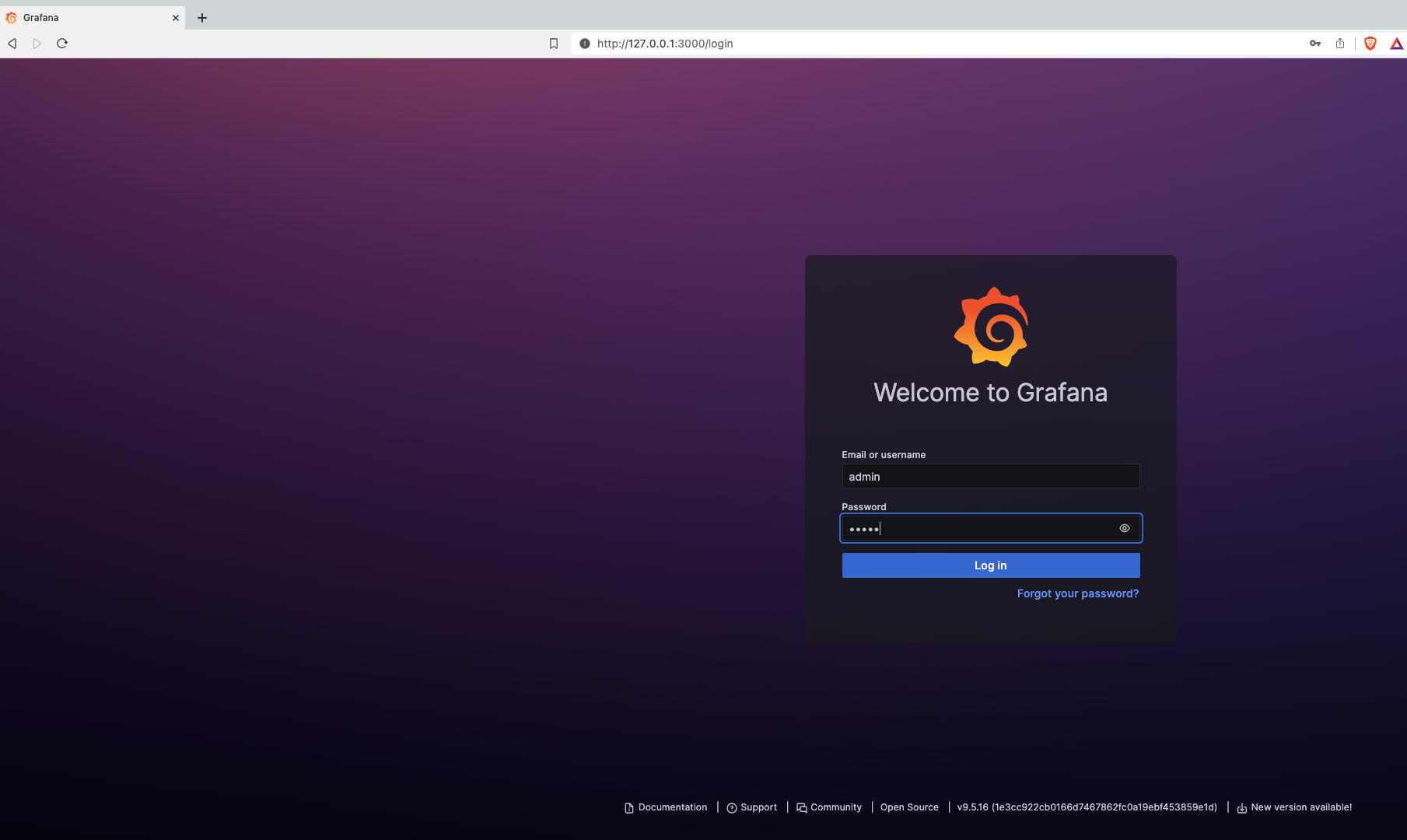Viewport: 1407px width, 840px height.
Task: Click the site security info icon
Action: point(585,44)
